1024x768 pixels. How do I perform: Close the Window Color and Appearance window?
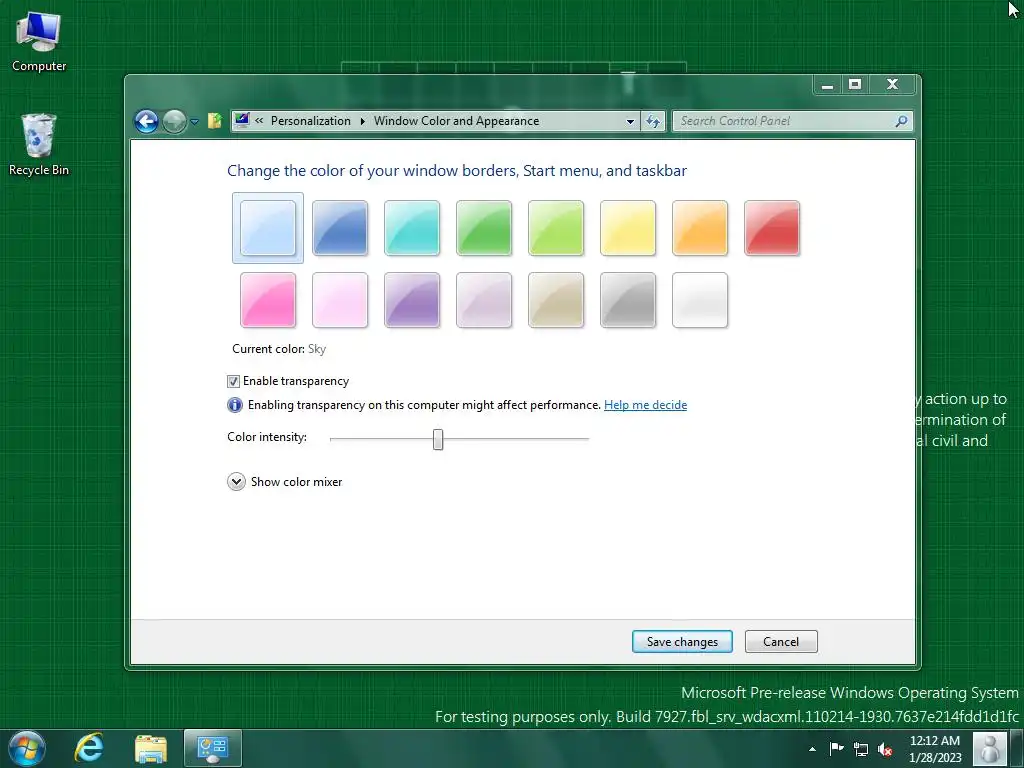coord(893,85)
